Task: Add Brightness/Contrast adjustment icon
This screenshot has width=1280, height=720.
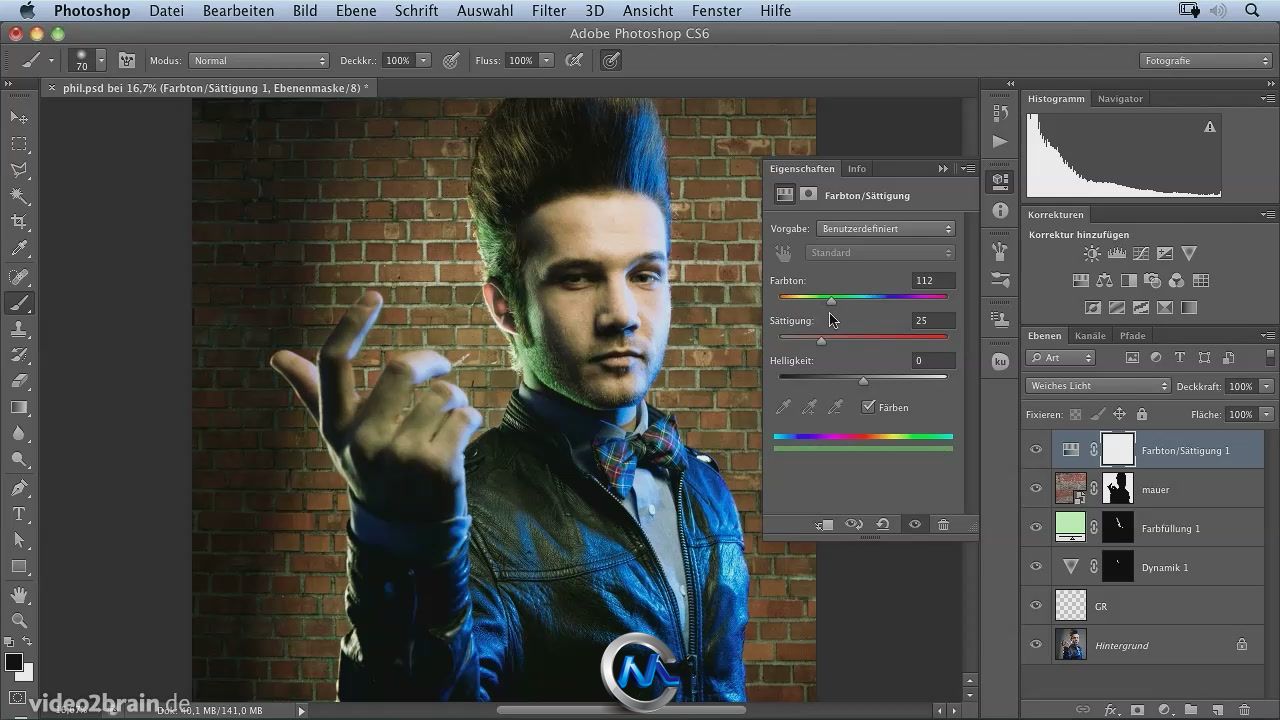Action: coord(1092,254)
